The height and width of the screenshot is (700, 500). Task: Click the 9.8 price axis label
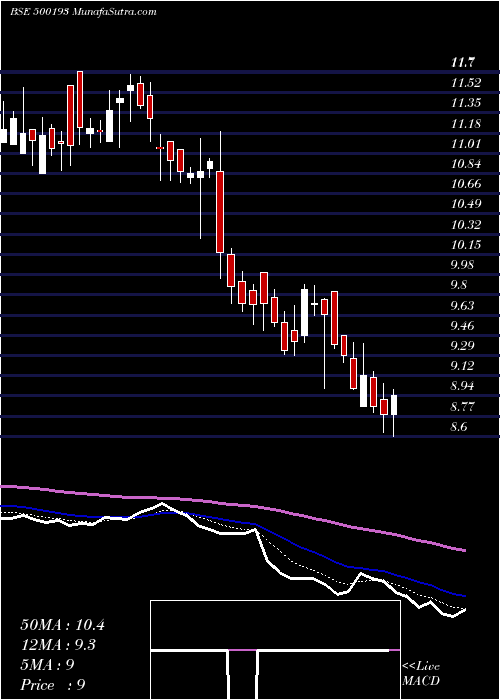click(x=459, y=285)
